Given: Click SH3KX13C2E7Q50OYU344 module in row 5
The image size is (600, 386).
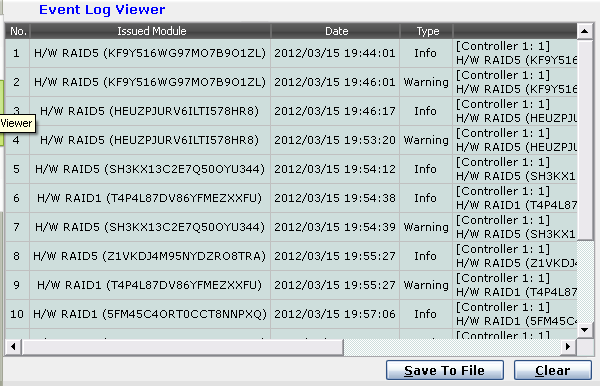Looking at the screenshot, I should coord(150,169).
